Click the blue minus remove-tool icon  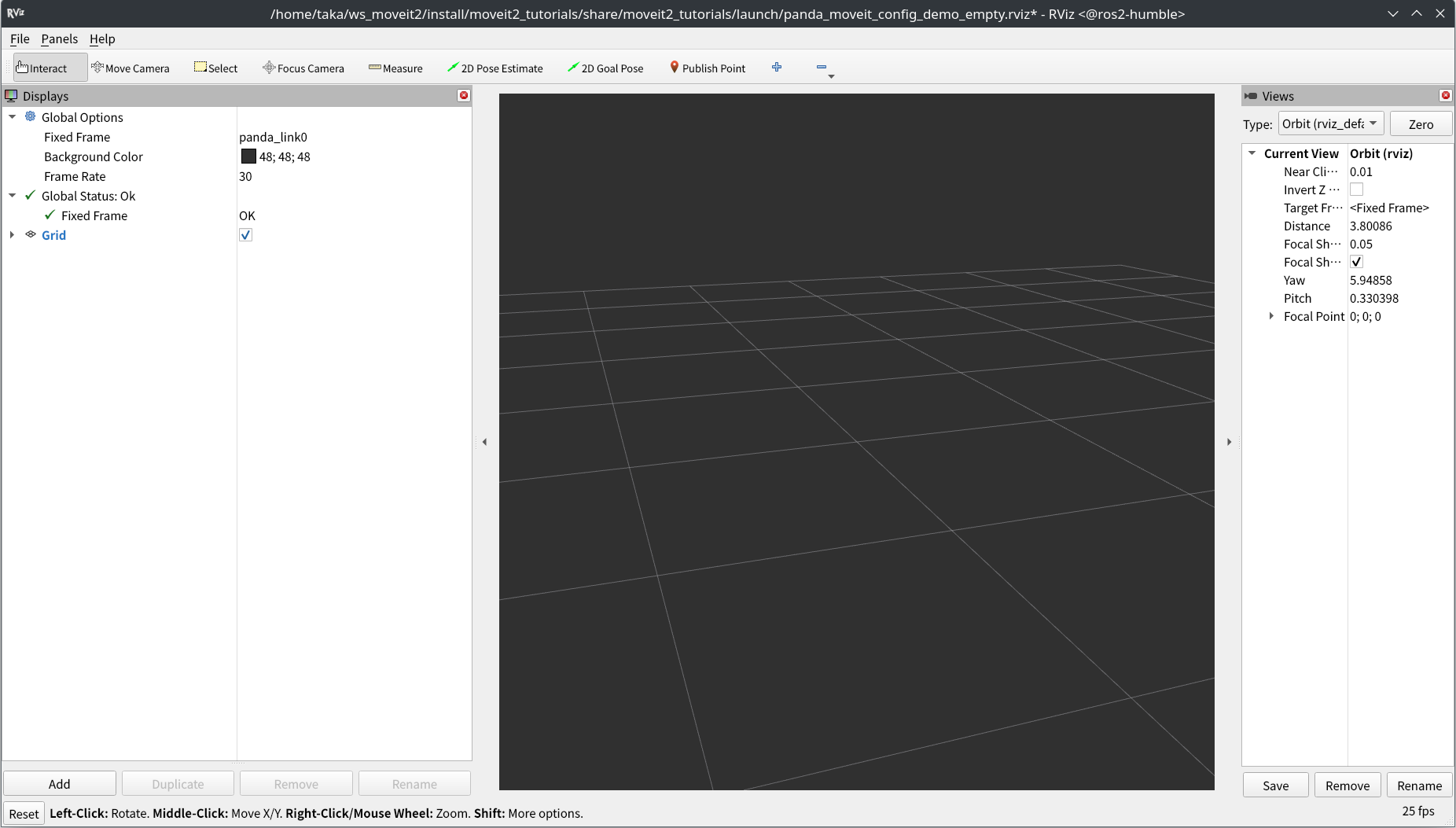pyautogui.click(x=822, y=67)
